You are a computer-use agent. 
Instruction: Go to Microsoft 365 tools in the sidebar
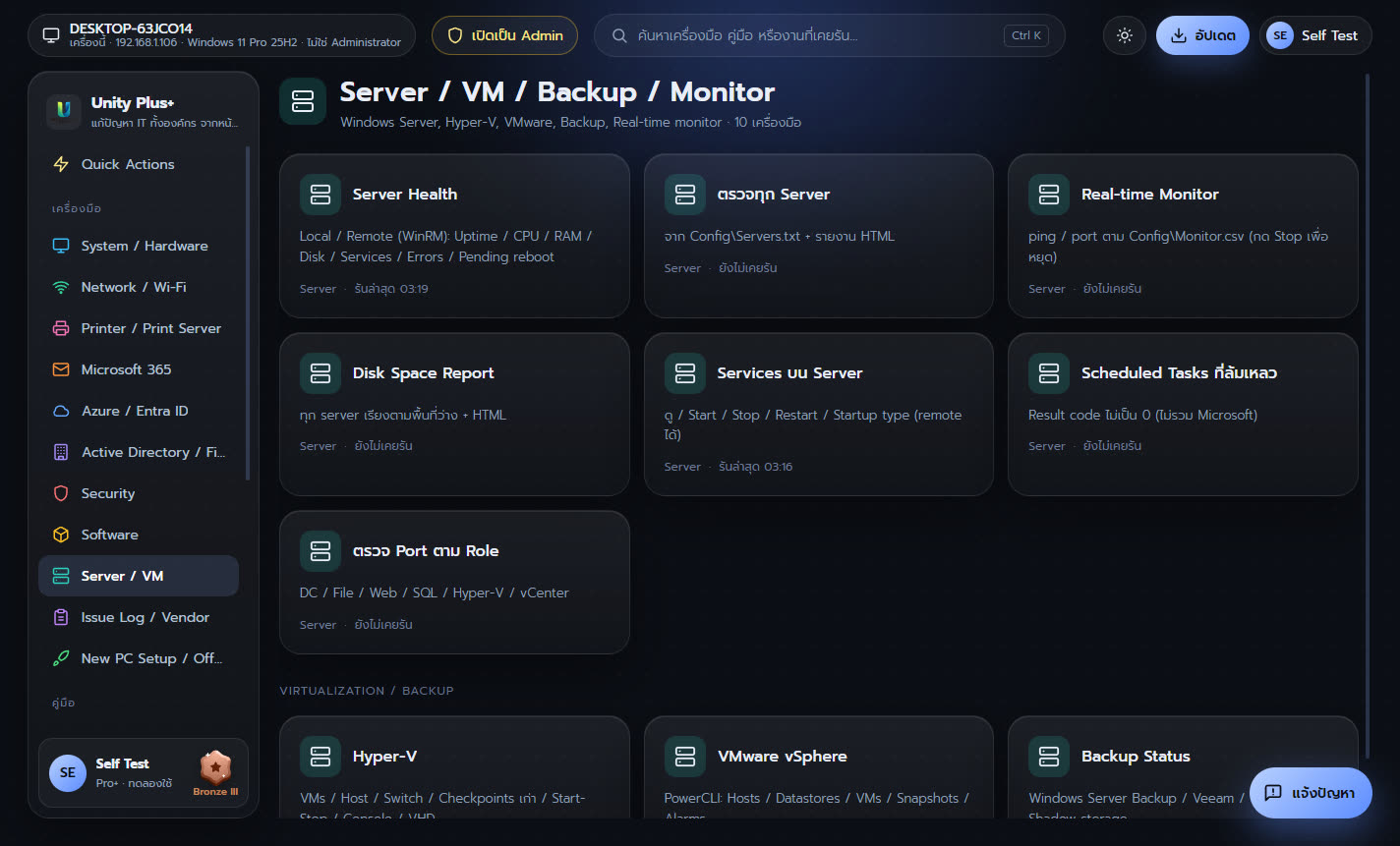(139, 369)
